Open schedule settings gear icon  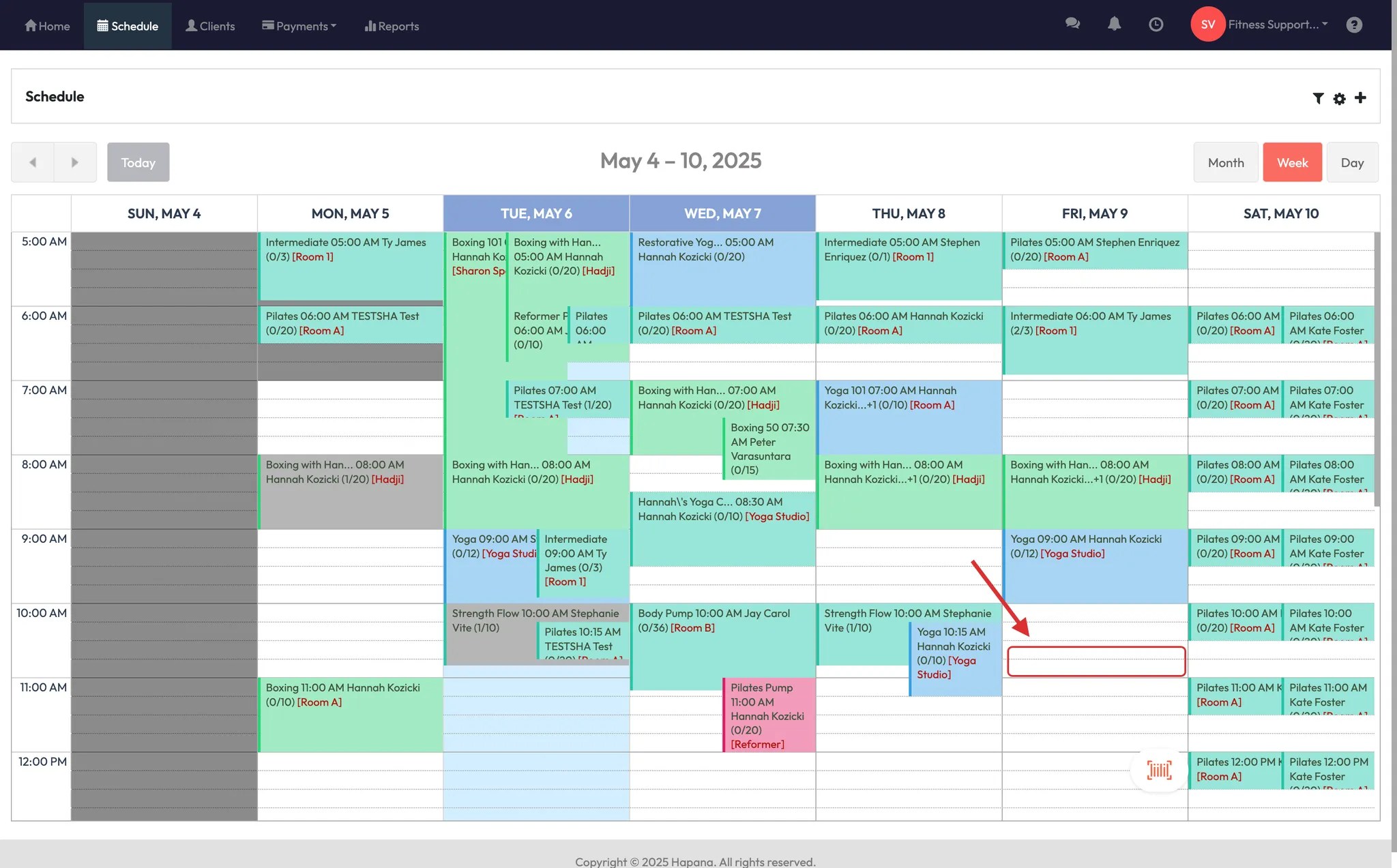pyautogui.click(x=1339, y=98)
